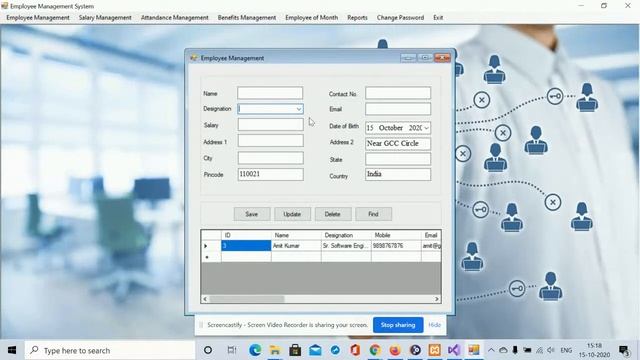This screenshot has height=360, width=640.
Task: Launch Microsoft Edge from the taskbar
Action: point(255,350)
